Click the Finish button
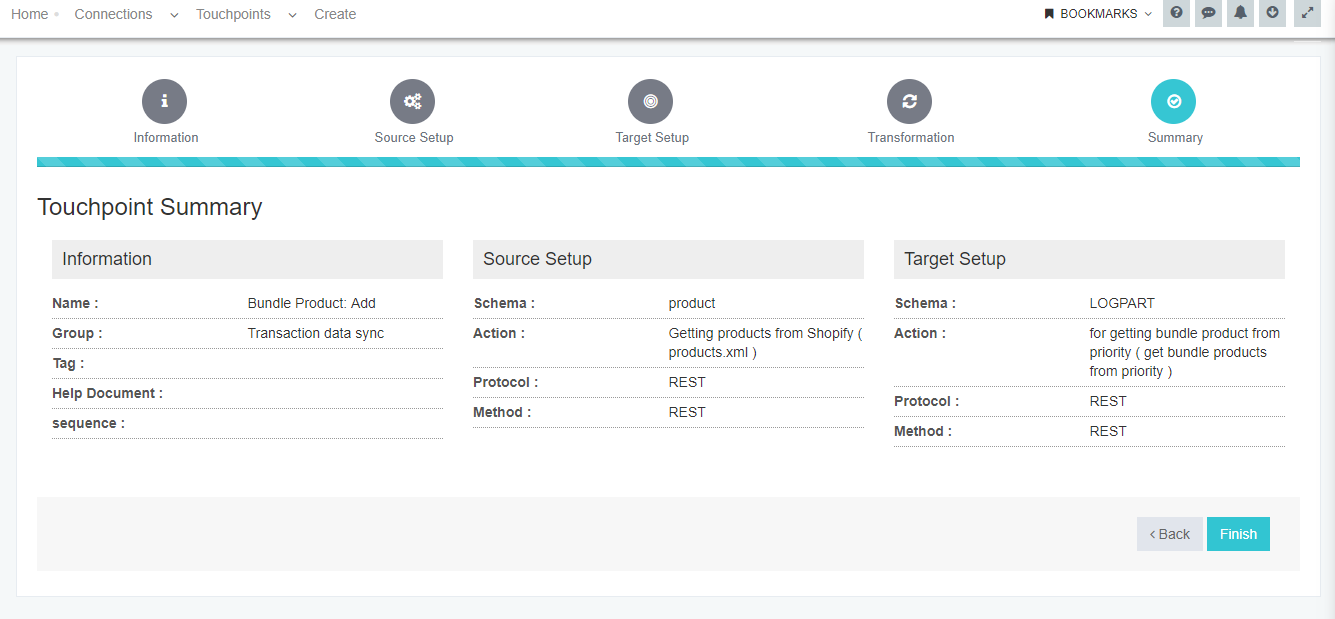 point(1238,533)
